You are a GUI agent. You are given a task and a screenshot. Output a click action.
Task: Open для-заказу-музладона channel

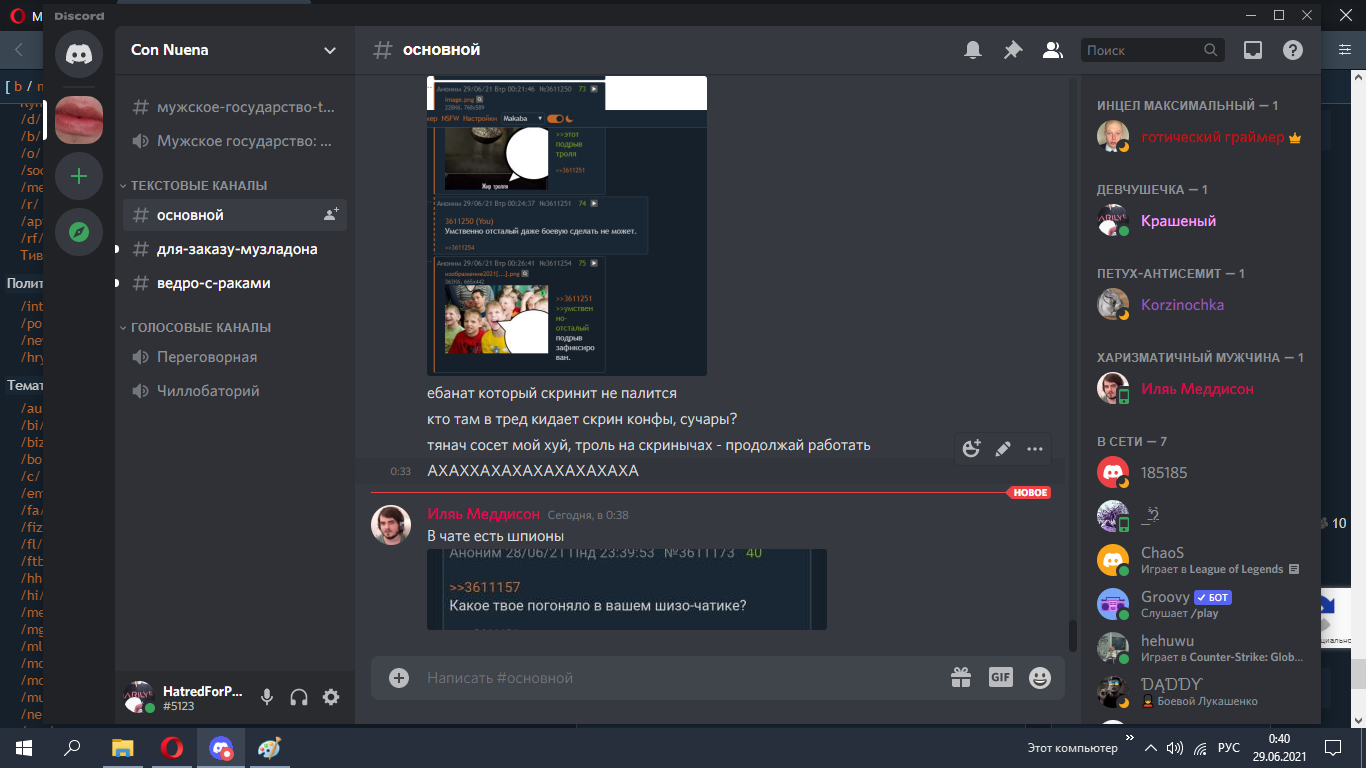pos(235,249)
